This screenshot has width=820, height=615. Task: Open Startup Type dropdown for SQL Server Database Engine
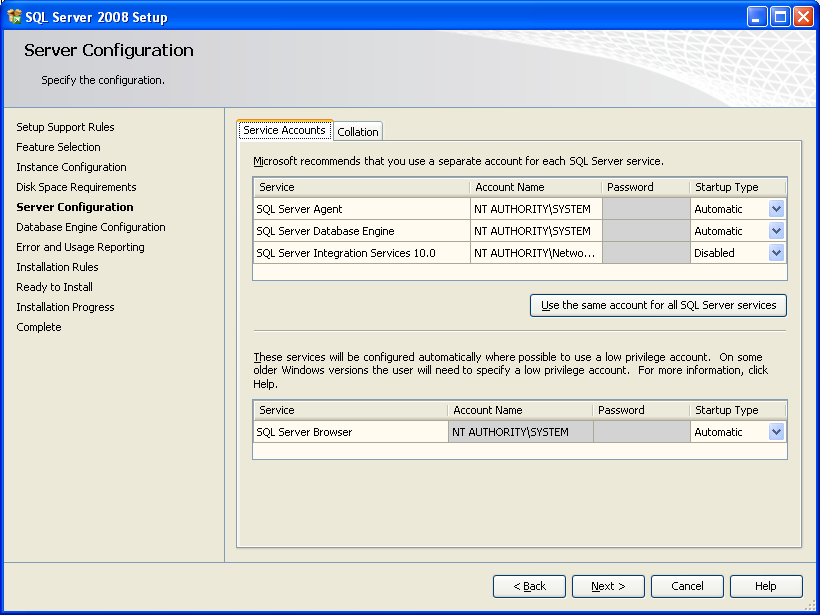pyautogui.click(x=776, y=231)
